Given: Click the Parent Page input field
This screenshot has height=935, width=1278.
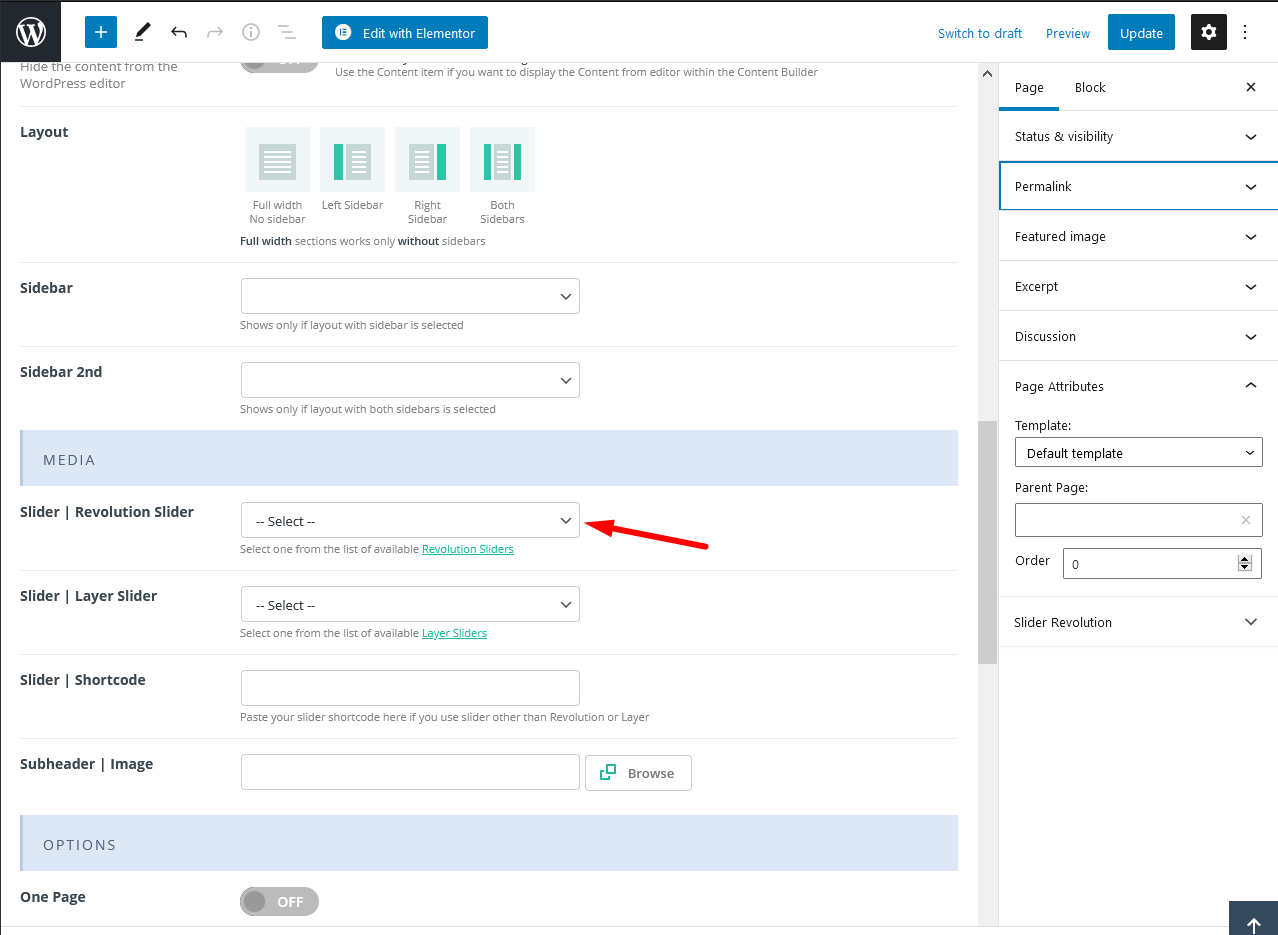Looking at the screenshot, I should (1138, 520).
